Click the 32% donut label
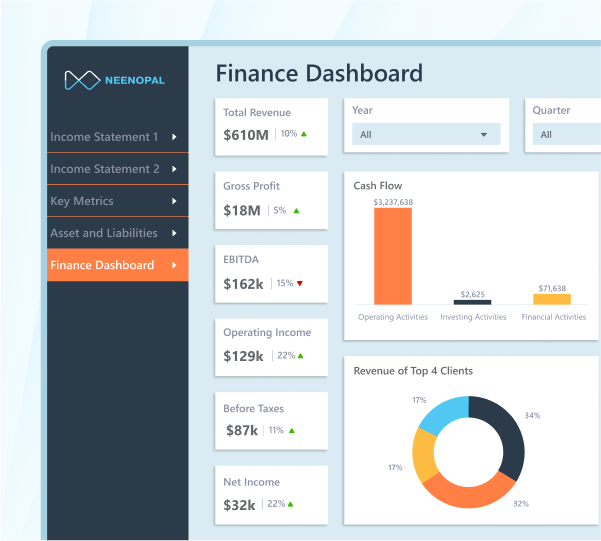The width and height of the screenshot is (601, 541). pyautogui.click(x=521, y=504)
